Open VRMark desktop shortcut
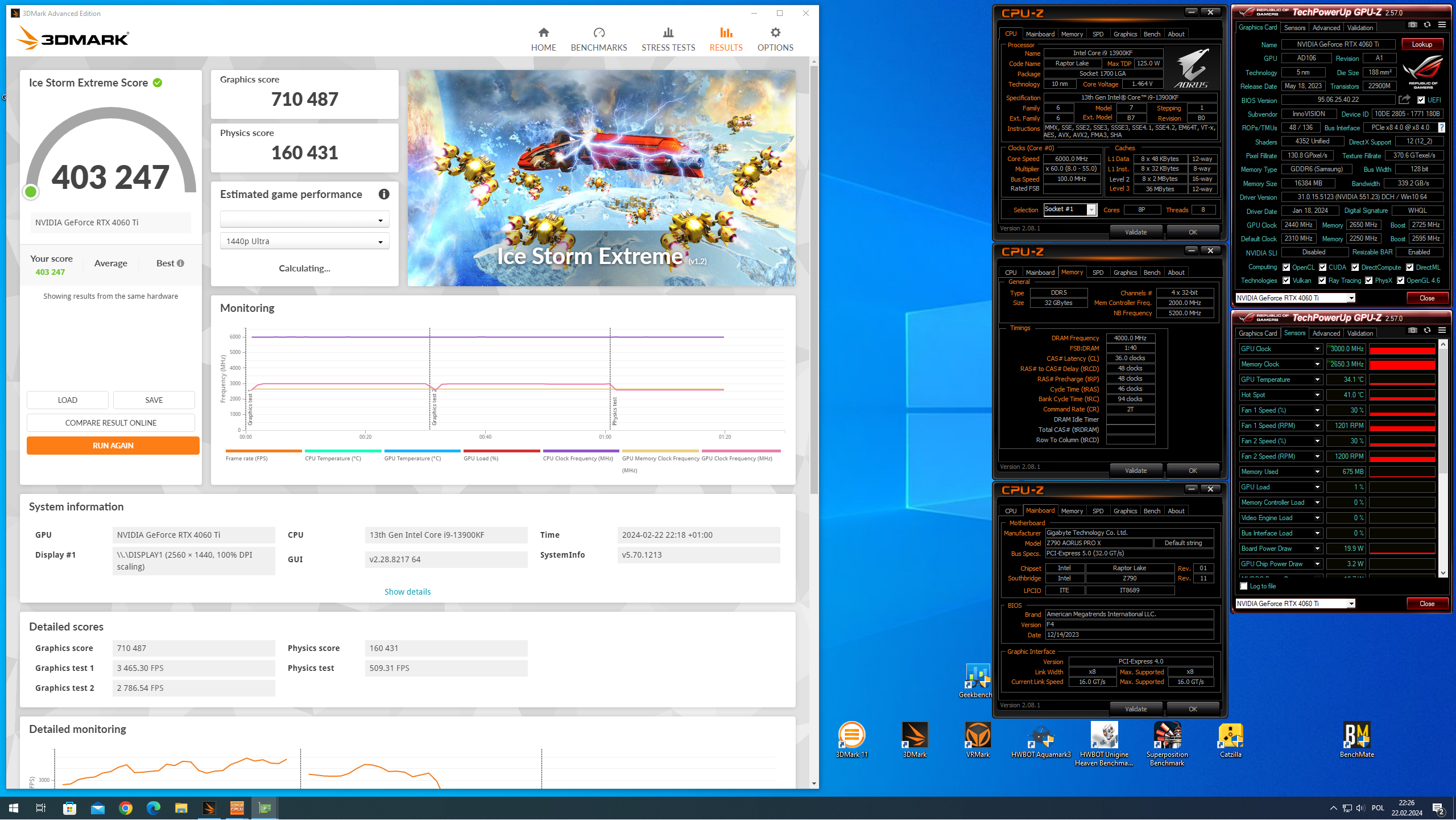This screenshot has height=820, width=1456. [978, 740]
